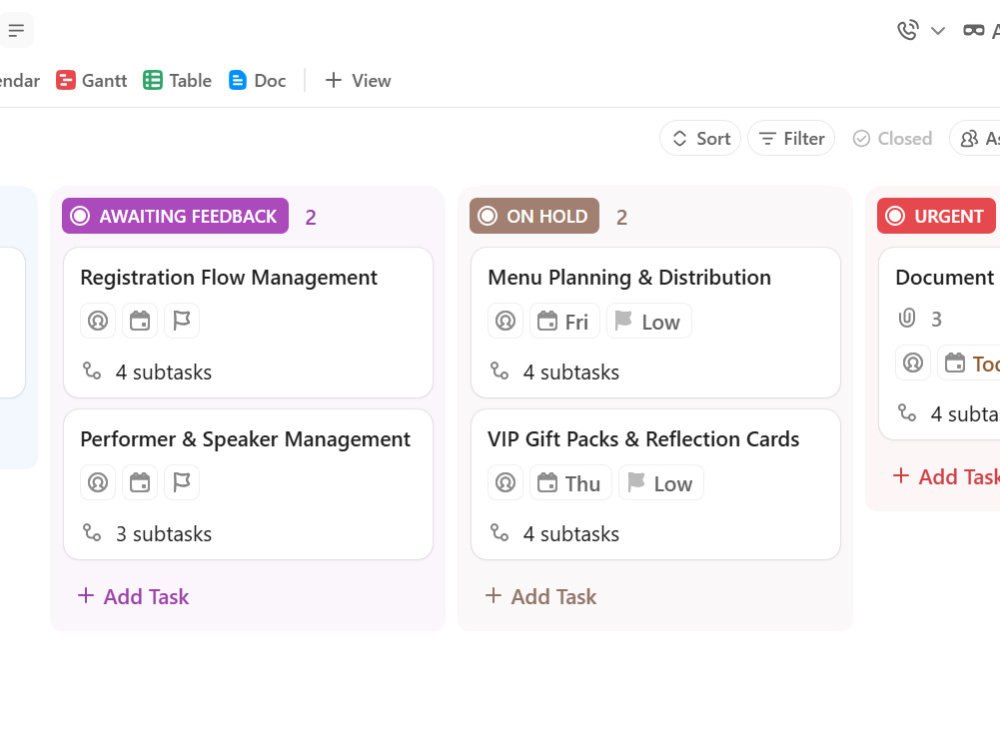This screenshot has height=750, width=1000.
Task: Open the phone call icon in header
Action: 908,30
